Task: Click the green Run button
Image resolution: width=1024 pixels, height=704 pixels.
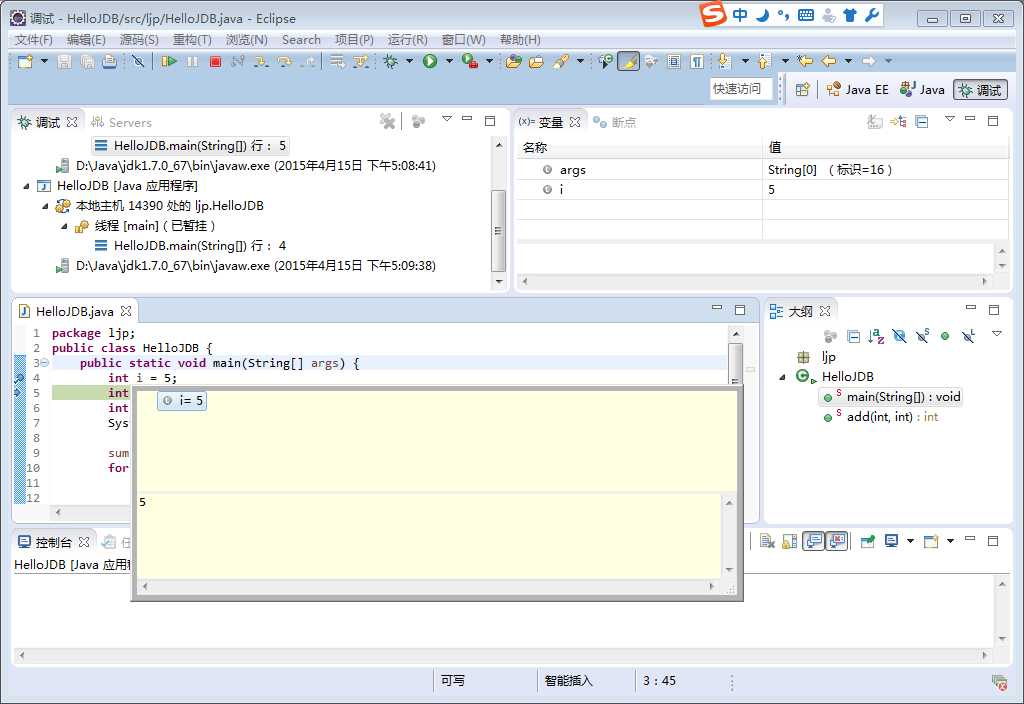Action: 430,61
